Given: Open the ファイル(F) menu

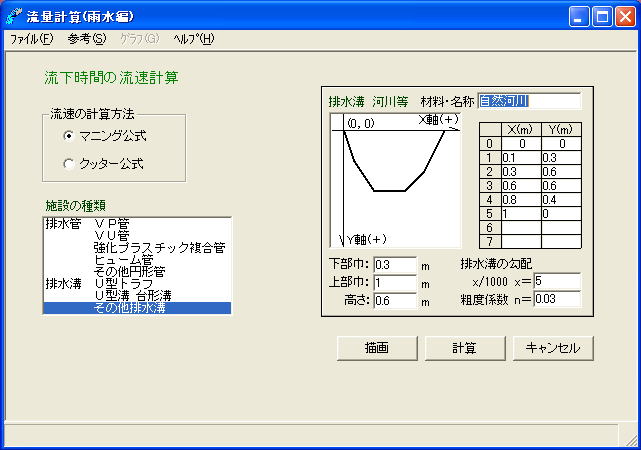Looking at the screenshot, I should point(31,39).
